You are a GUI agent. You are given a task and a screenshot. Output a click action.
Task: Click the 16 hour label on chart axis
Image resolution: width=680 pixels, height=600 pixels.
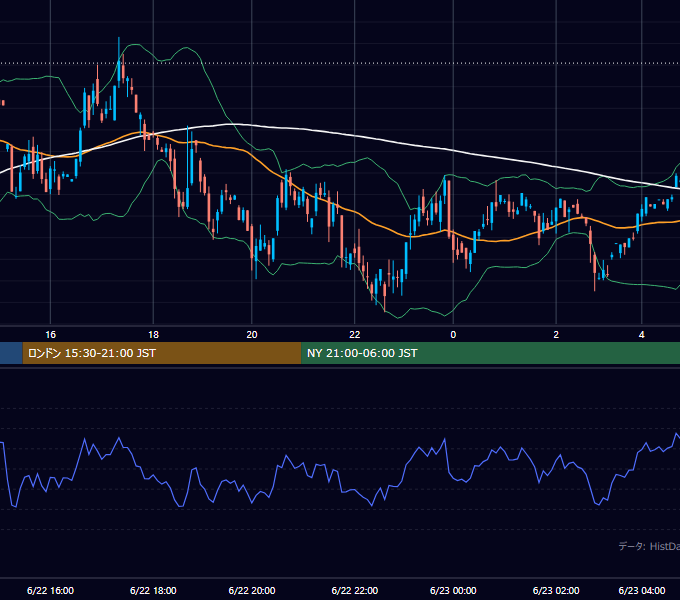(x=50, y=335)
